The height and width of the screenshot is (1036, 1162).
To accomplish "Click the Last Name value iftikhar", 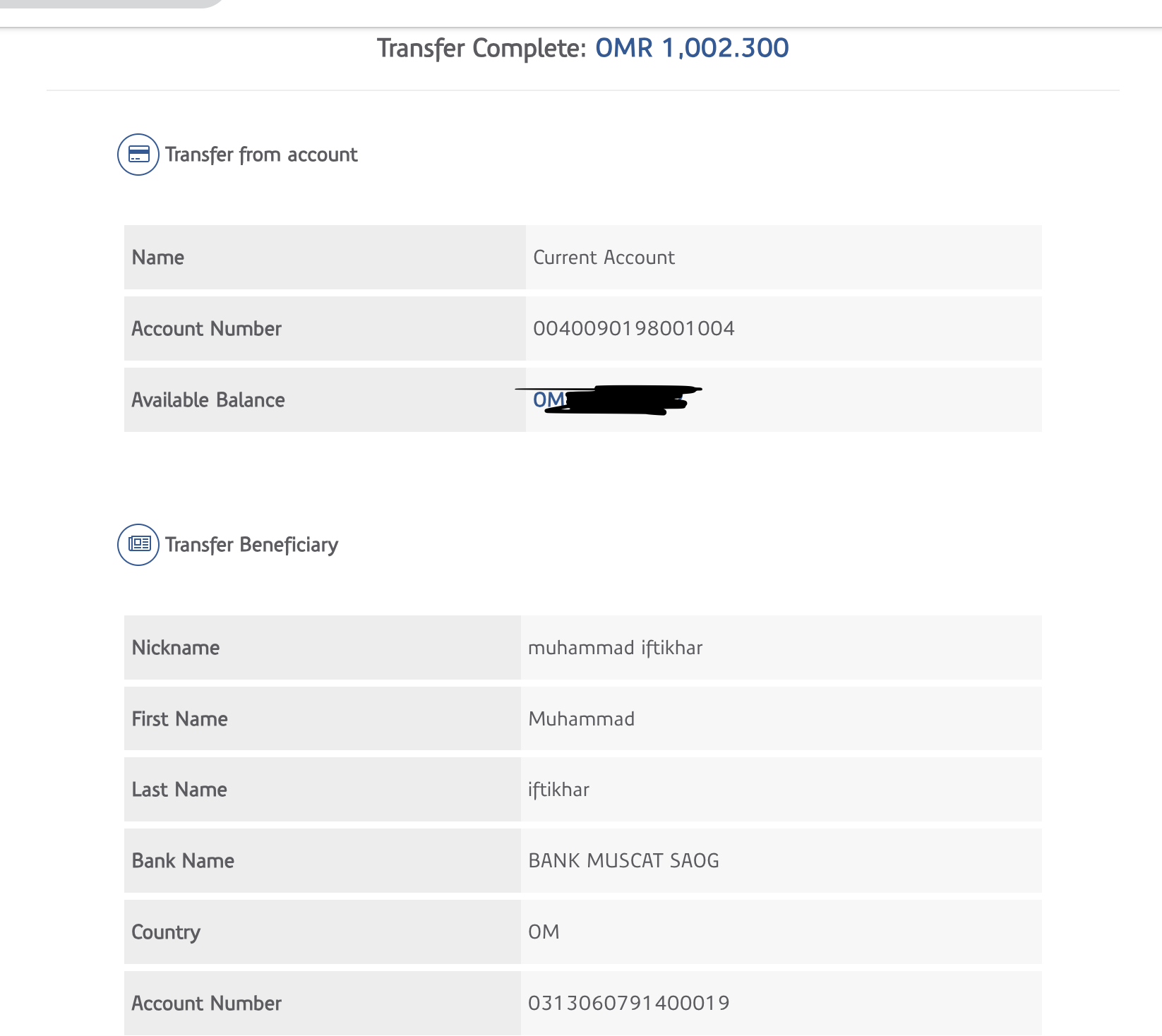I will (x=558, y=790).
